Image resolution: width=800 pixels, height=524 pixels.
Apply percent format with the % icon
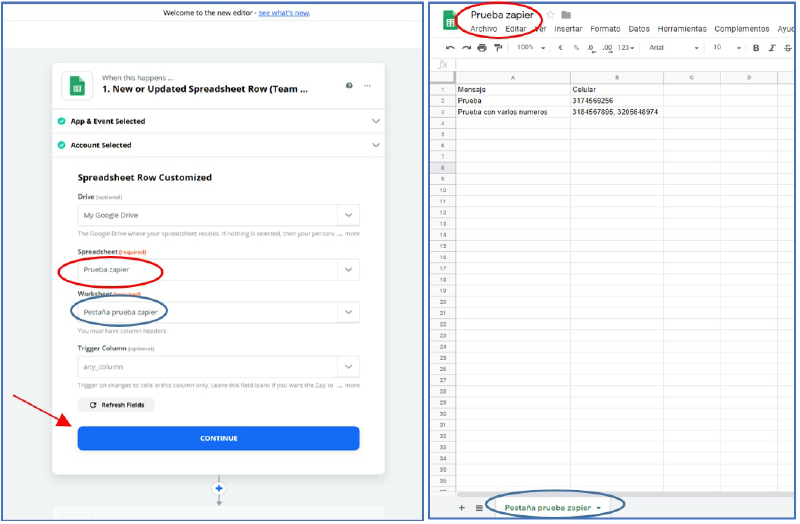(576, 47)
